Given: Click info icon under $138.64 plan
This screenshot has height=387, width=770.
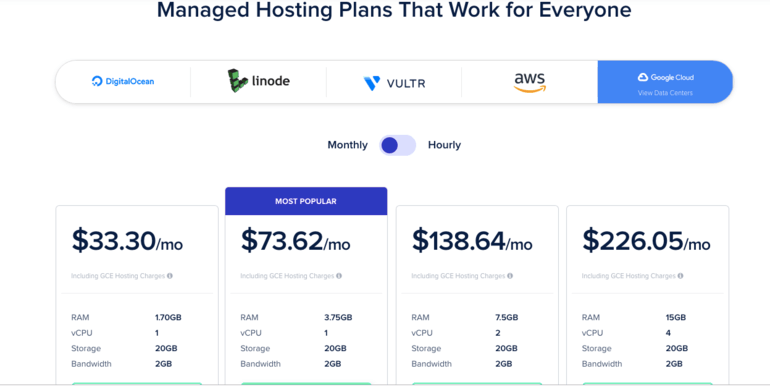Looking at the screenshot, I should point(510,276).
